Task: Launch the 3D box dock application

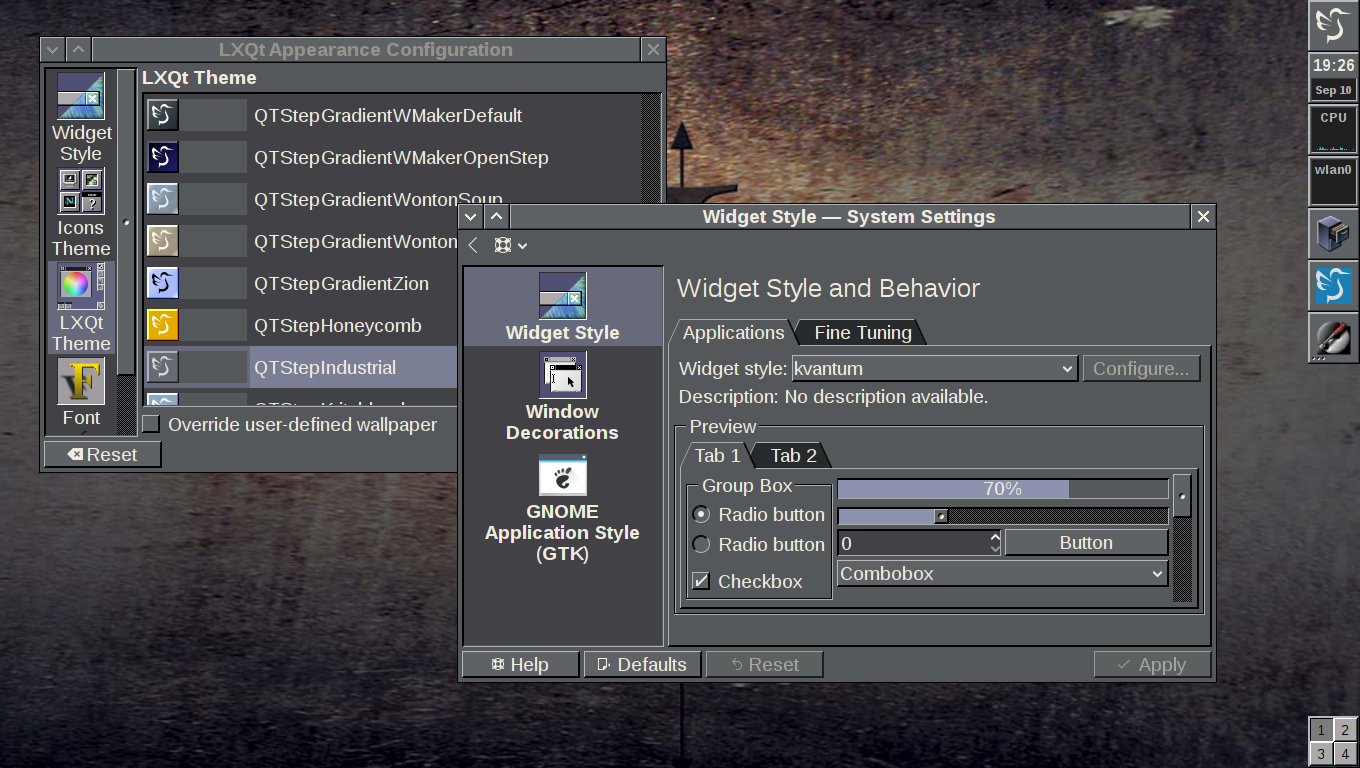Action: tap(1333, 233)
